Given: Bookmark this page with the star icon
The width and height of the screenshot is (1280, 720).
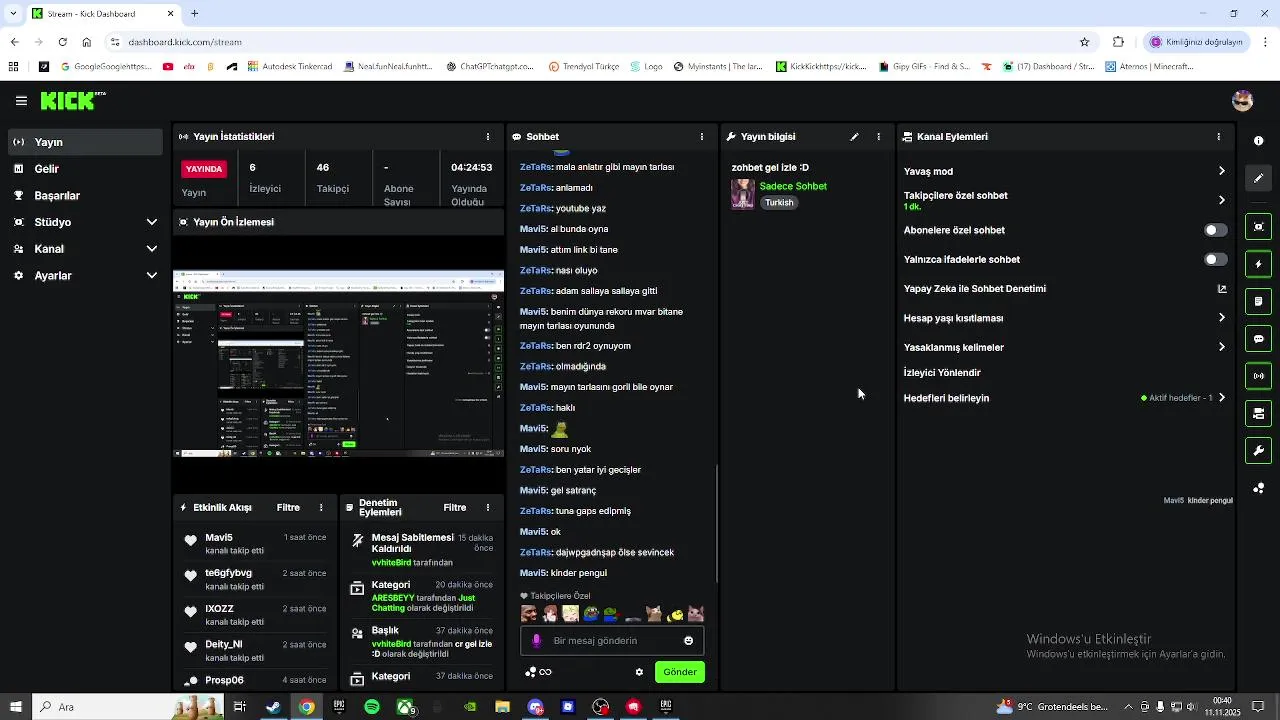Looking at the screenshot, I should (1084, 42).
